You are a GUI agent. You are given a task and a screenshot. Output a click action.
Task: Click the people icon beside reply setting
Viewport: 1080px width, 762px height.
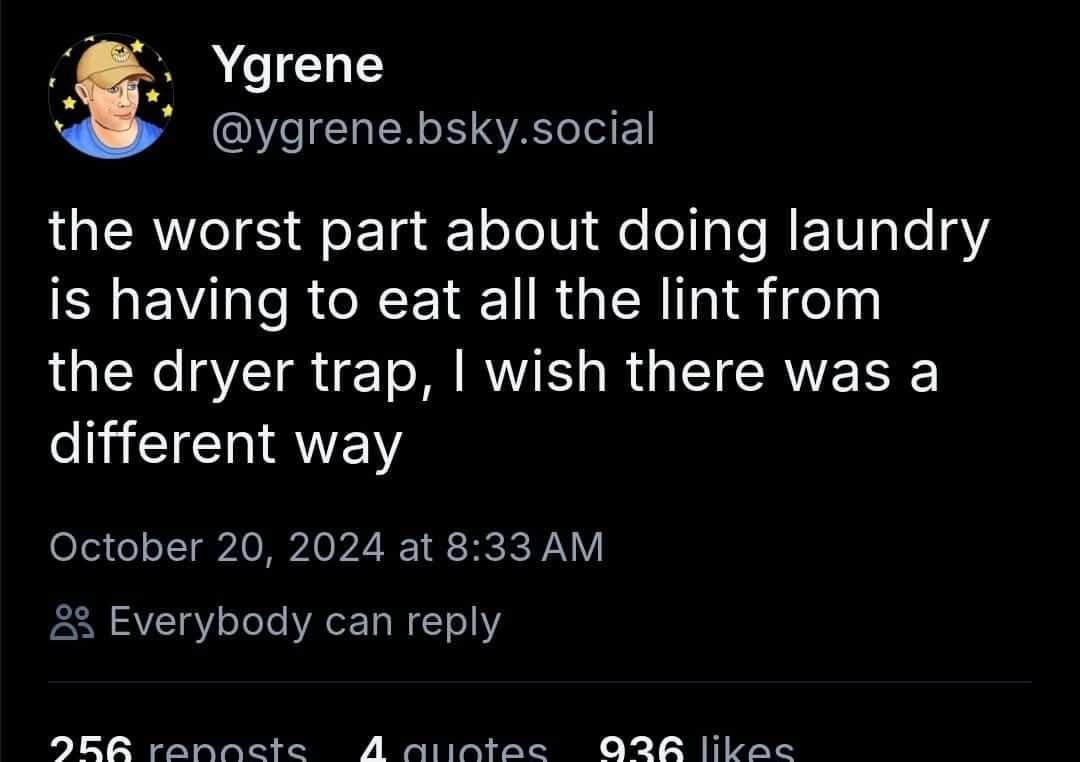pos(71,623)
